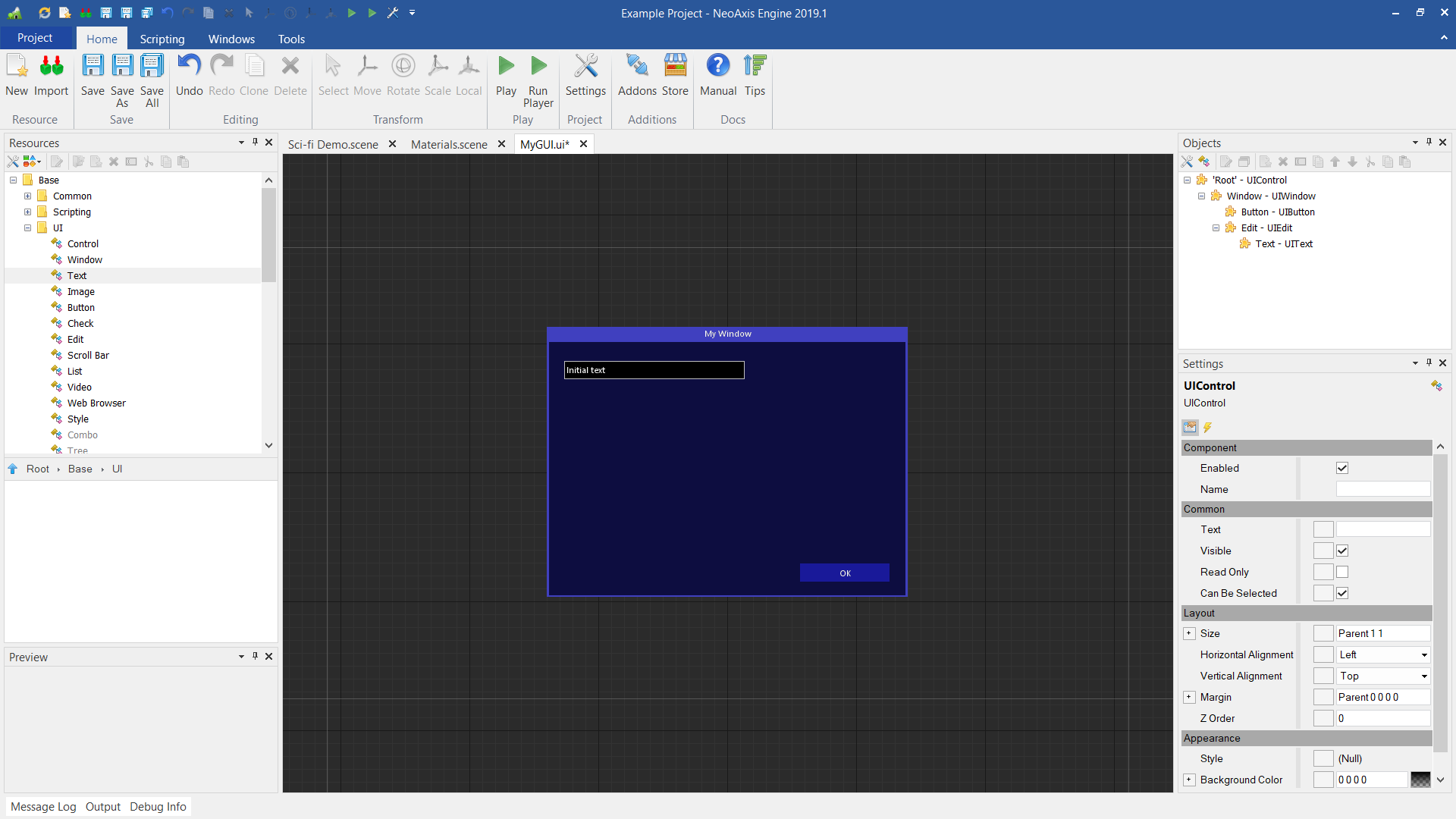Image resolution: width=1456 pixels, height=819 pixels.
Task: Expand the Margin property
Action: point(1189,697)
